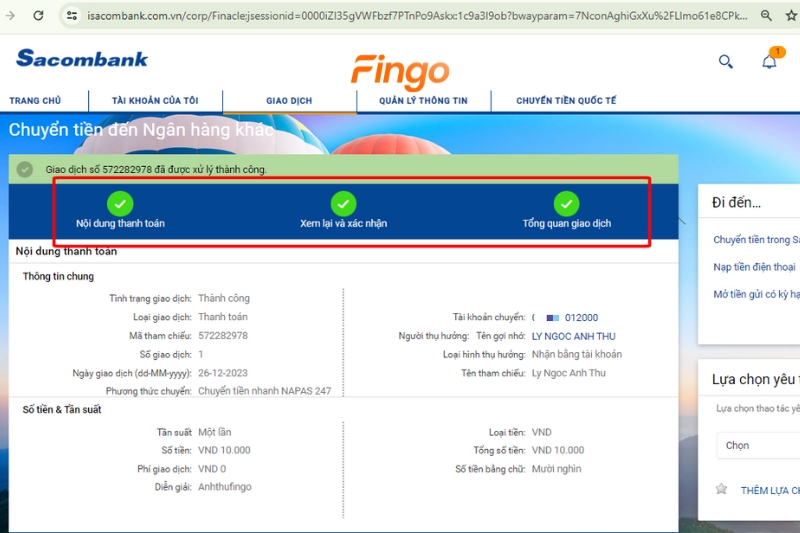Click the Tần suất value Một lần
The height and width of the screenshot is (533, 800).
(x=215, y=433)
